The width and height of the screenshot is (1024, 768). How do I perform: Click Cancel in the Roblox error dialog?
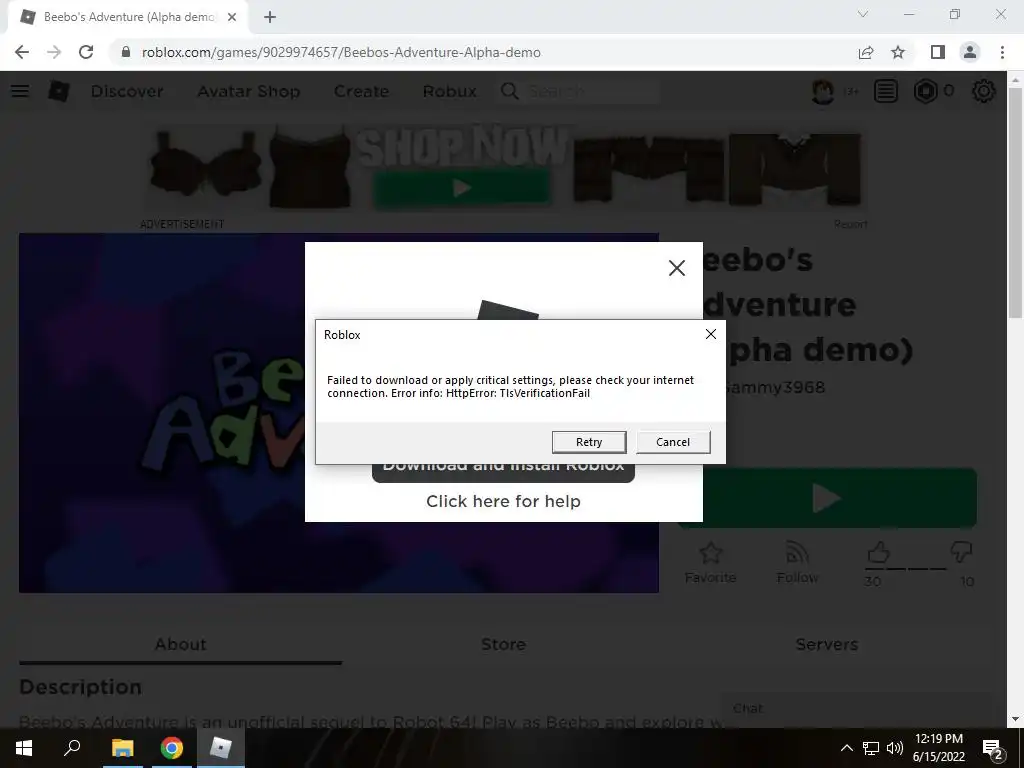(x=673, y=442)
